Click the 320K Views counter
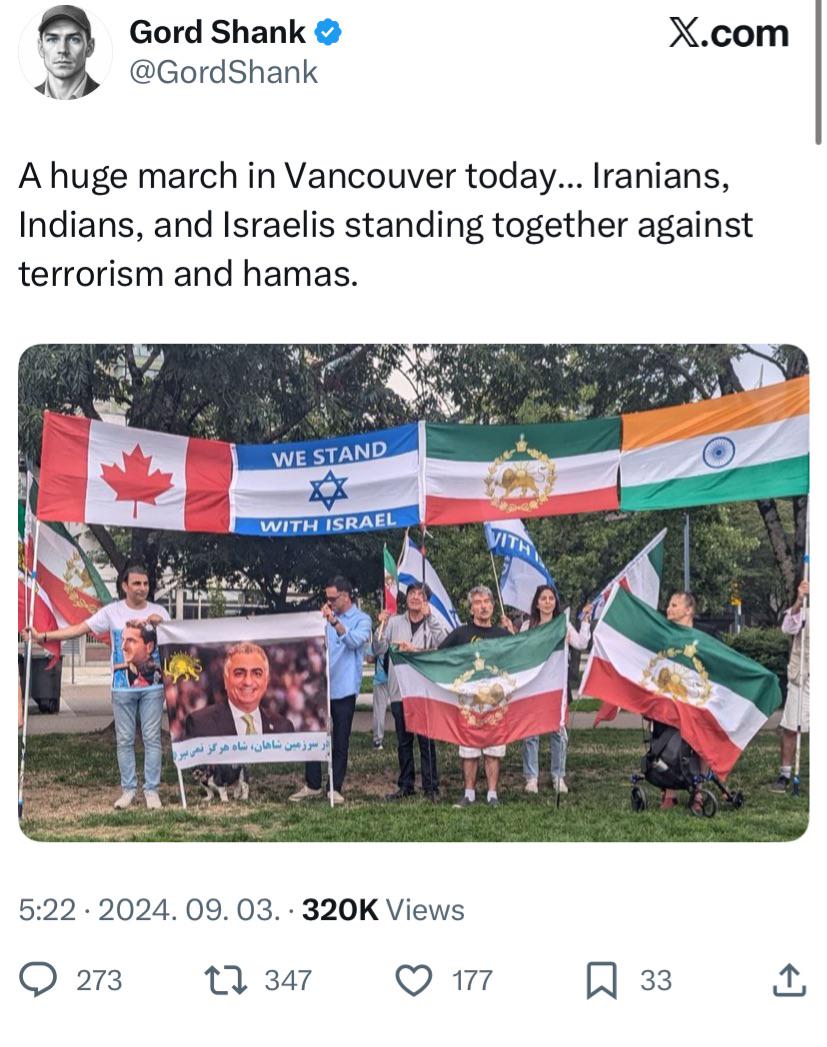This screenshot has height=1047, width=827. (x=383, y=910)
